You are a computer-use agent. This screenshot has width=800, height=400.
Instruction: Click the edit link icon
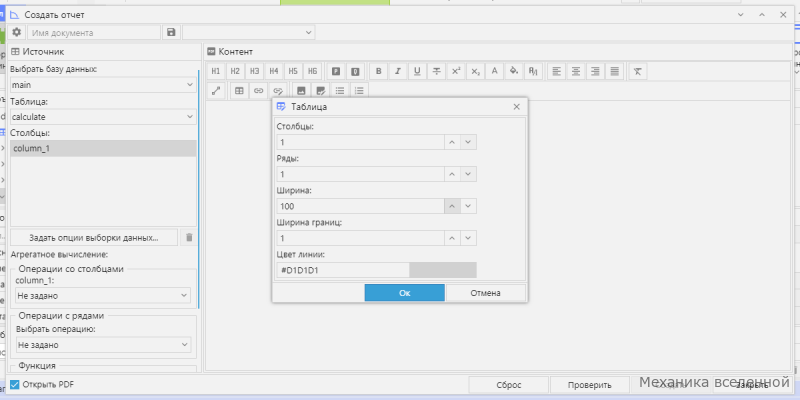pyautogui.click(x=278, y=91)
